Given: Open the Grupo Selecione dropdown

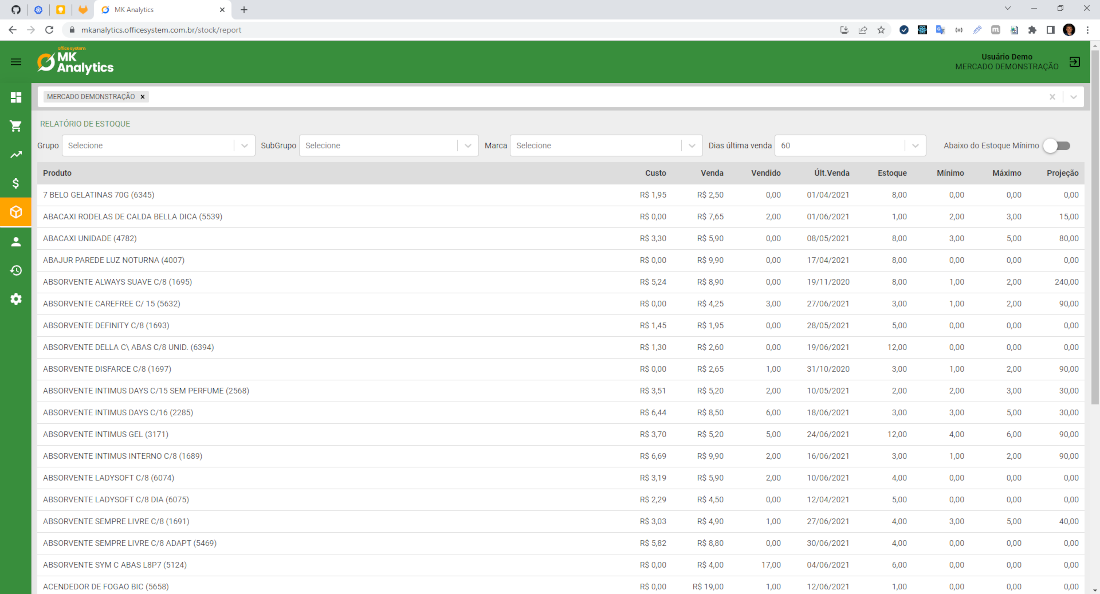Looking at the screenshot, I should [155, 145].
